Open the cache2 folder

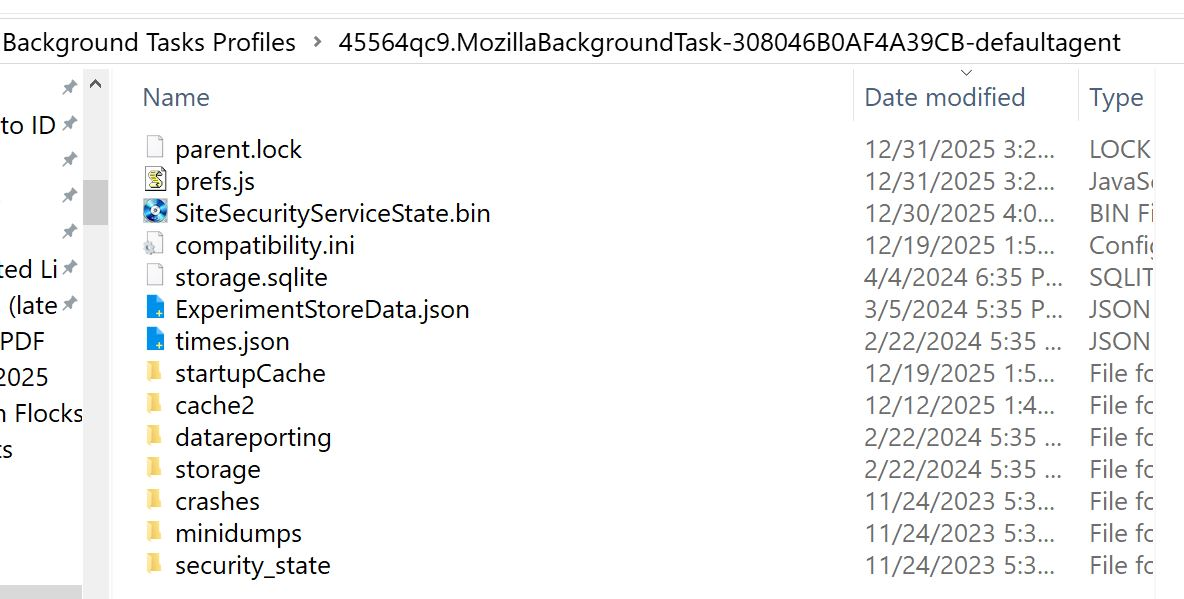pyautogui.click(x=214, y=405)
